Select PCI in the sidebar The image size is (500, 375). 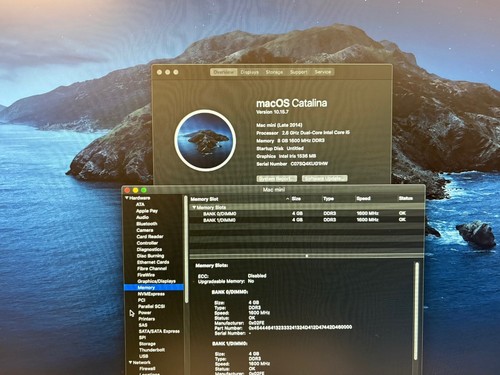[141, 300]
